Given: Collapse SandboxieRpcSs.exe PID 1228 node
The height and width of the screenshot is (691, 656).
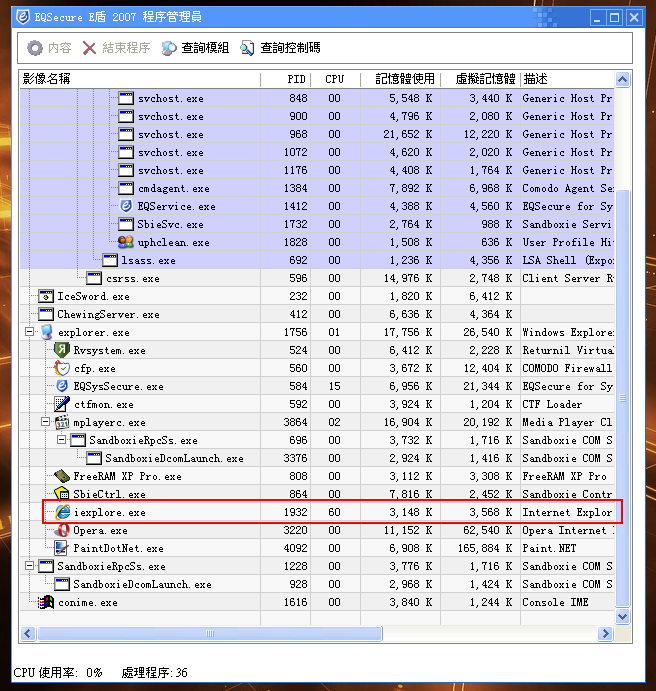Looking at the screenshot, I should (30, 565).
